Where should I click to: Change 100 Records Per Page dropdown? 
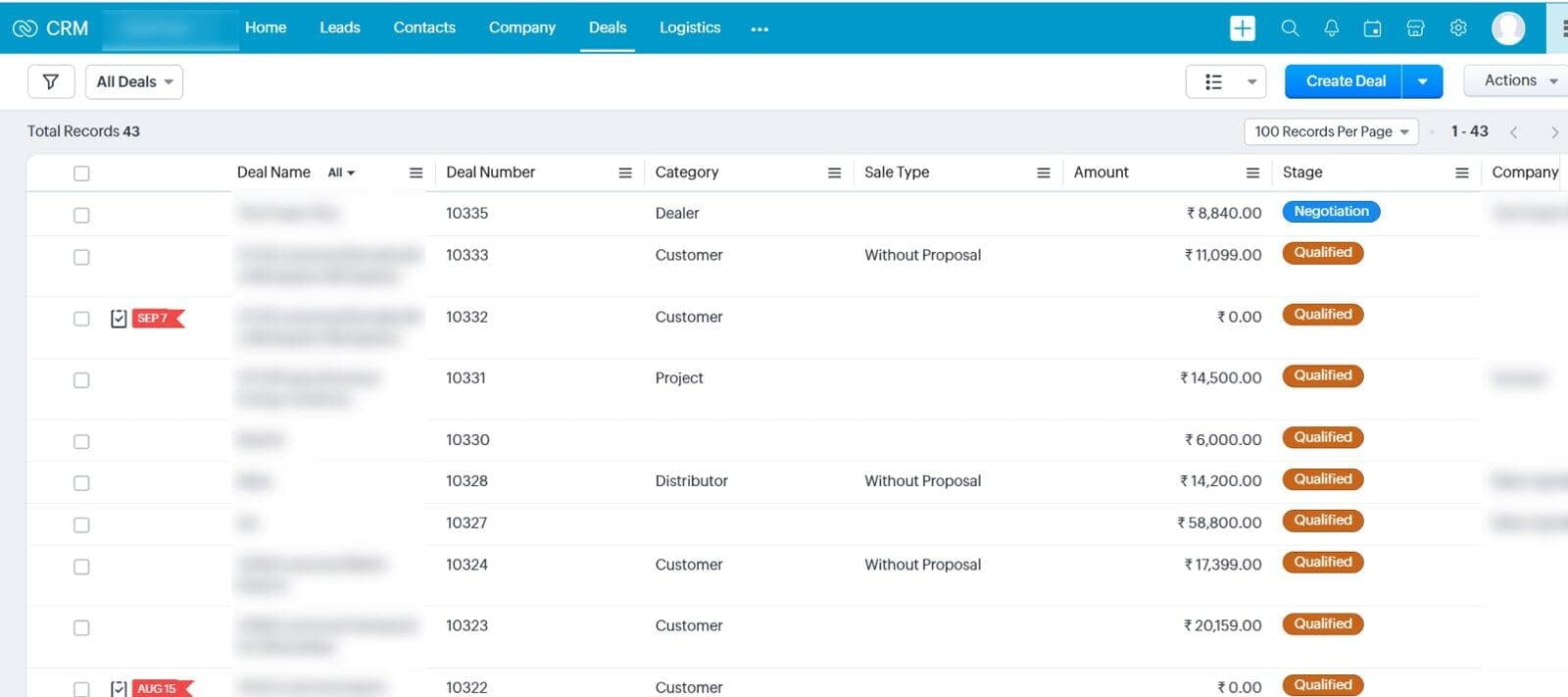[1331, 131]
